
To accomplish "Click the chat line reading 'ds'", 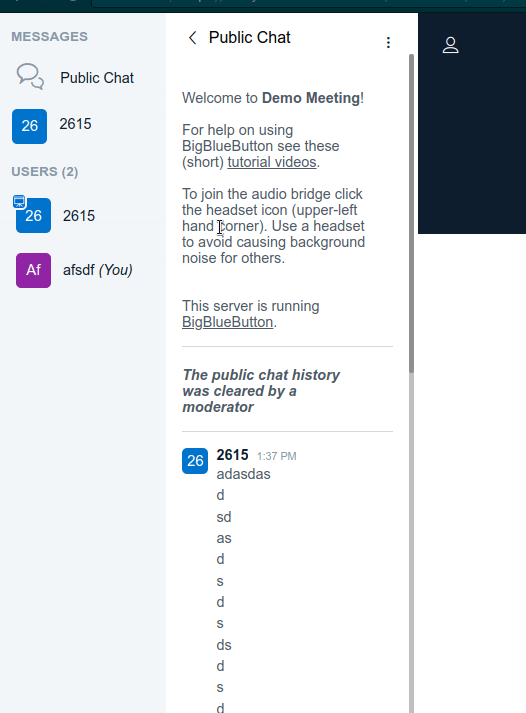I will [x=224, y=645].
